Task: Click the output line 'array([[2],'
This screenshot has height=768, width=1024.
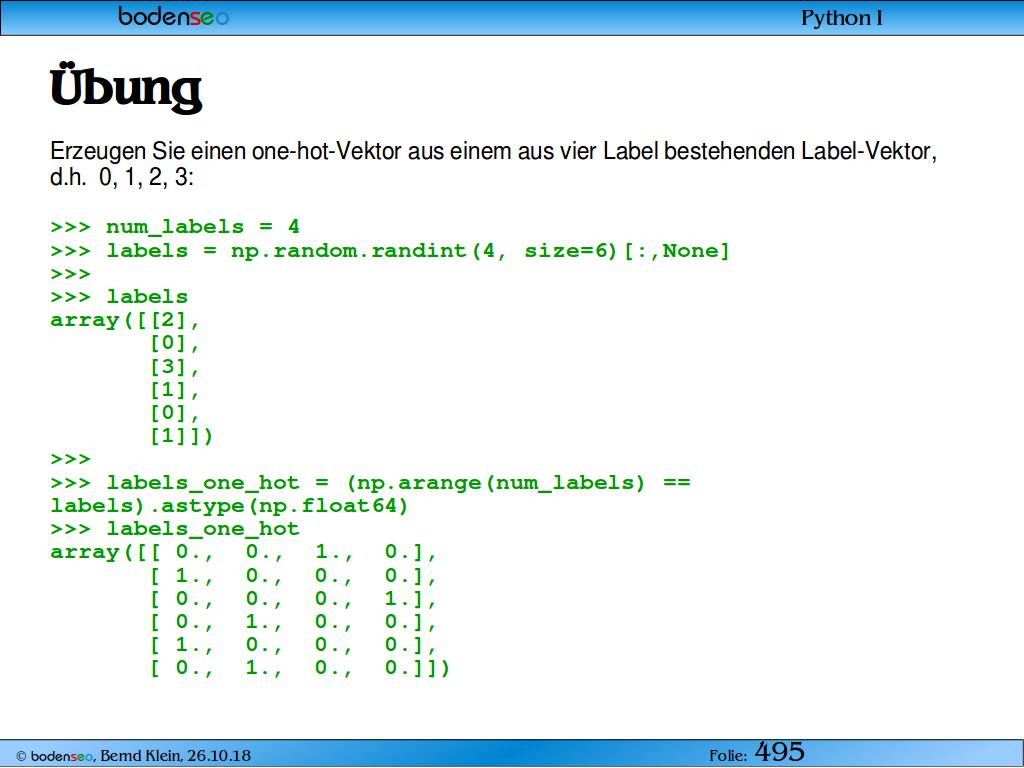Action: click(125, 320)
